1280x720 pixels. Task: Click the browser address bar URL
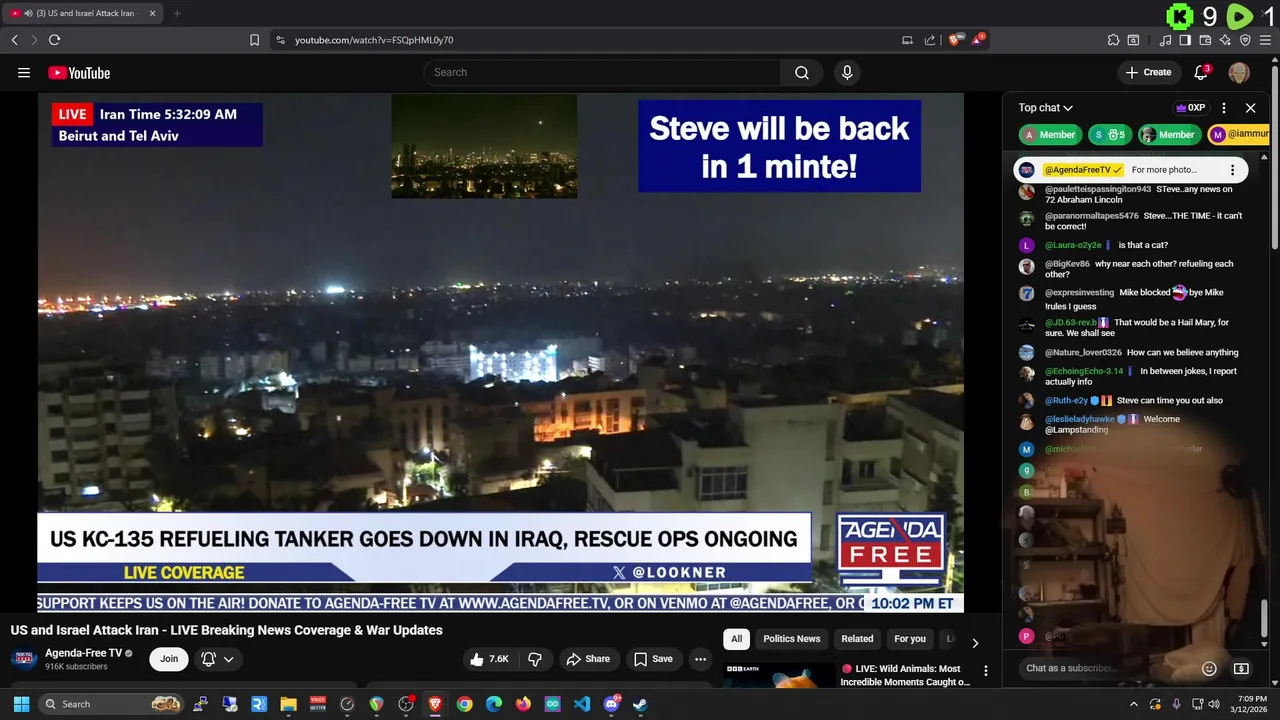[374, 40]
